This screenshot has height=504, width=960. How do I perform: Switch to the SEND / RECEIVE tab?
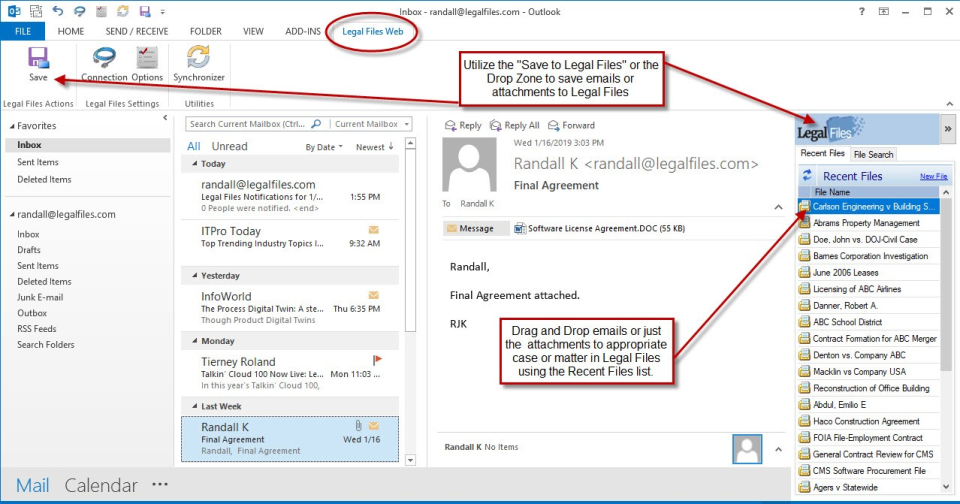tap(137, 31)
